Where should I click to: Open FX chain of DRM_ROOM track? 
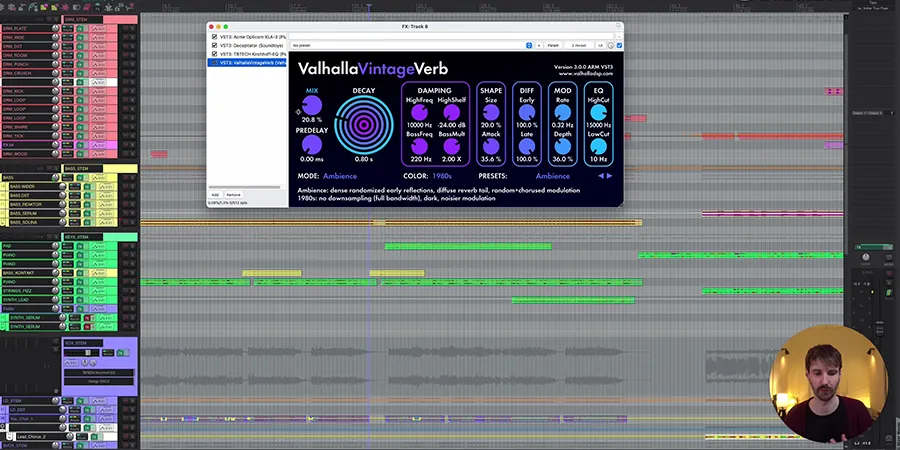pyautogui.click(x=80, y=55)
